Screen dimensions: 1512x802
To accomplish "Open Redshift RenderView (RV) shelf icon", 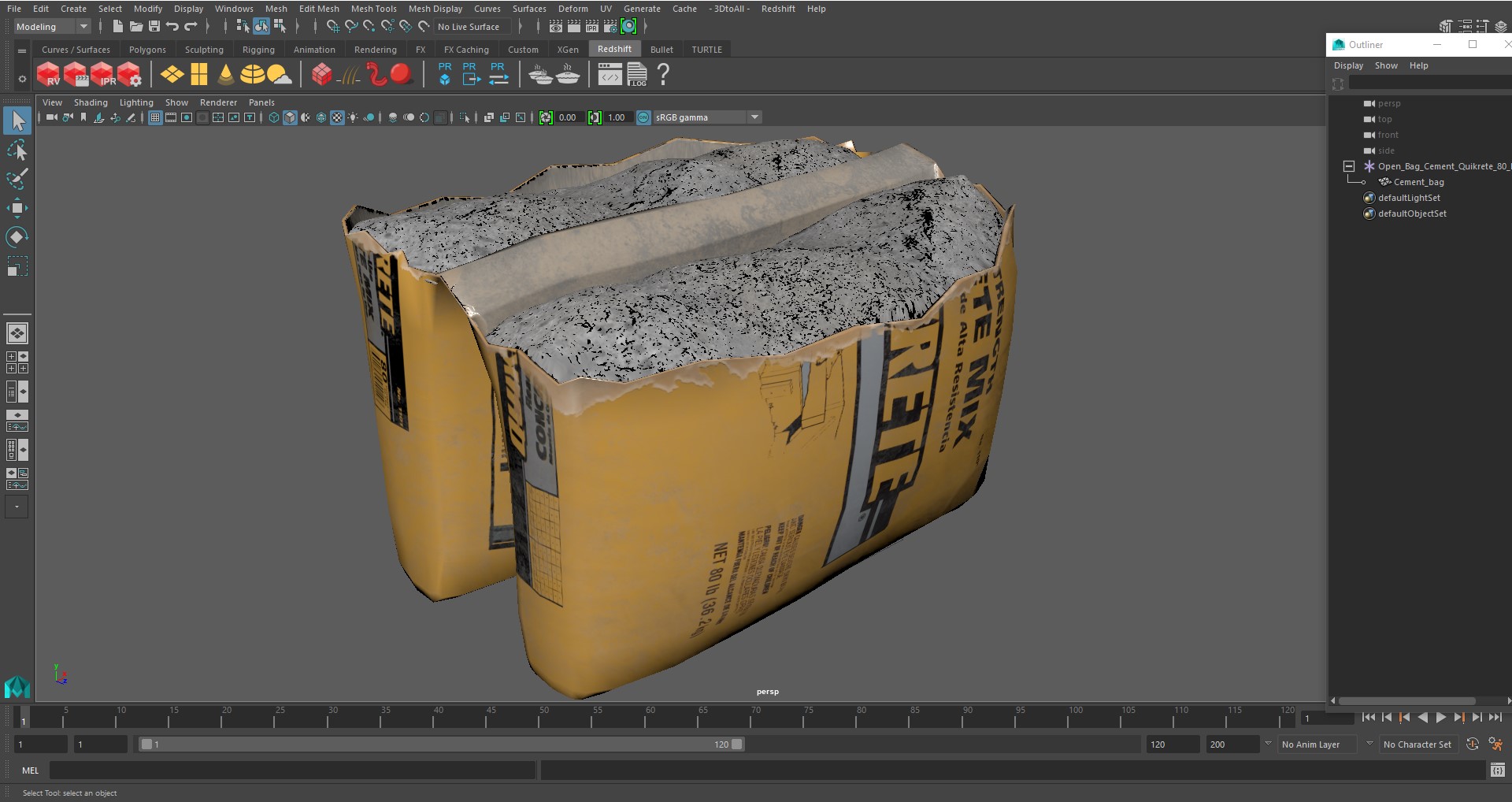I will pyautogui.click(x=49, y=75).
